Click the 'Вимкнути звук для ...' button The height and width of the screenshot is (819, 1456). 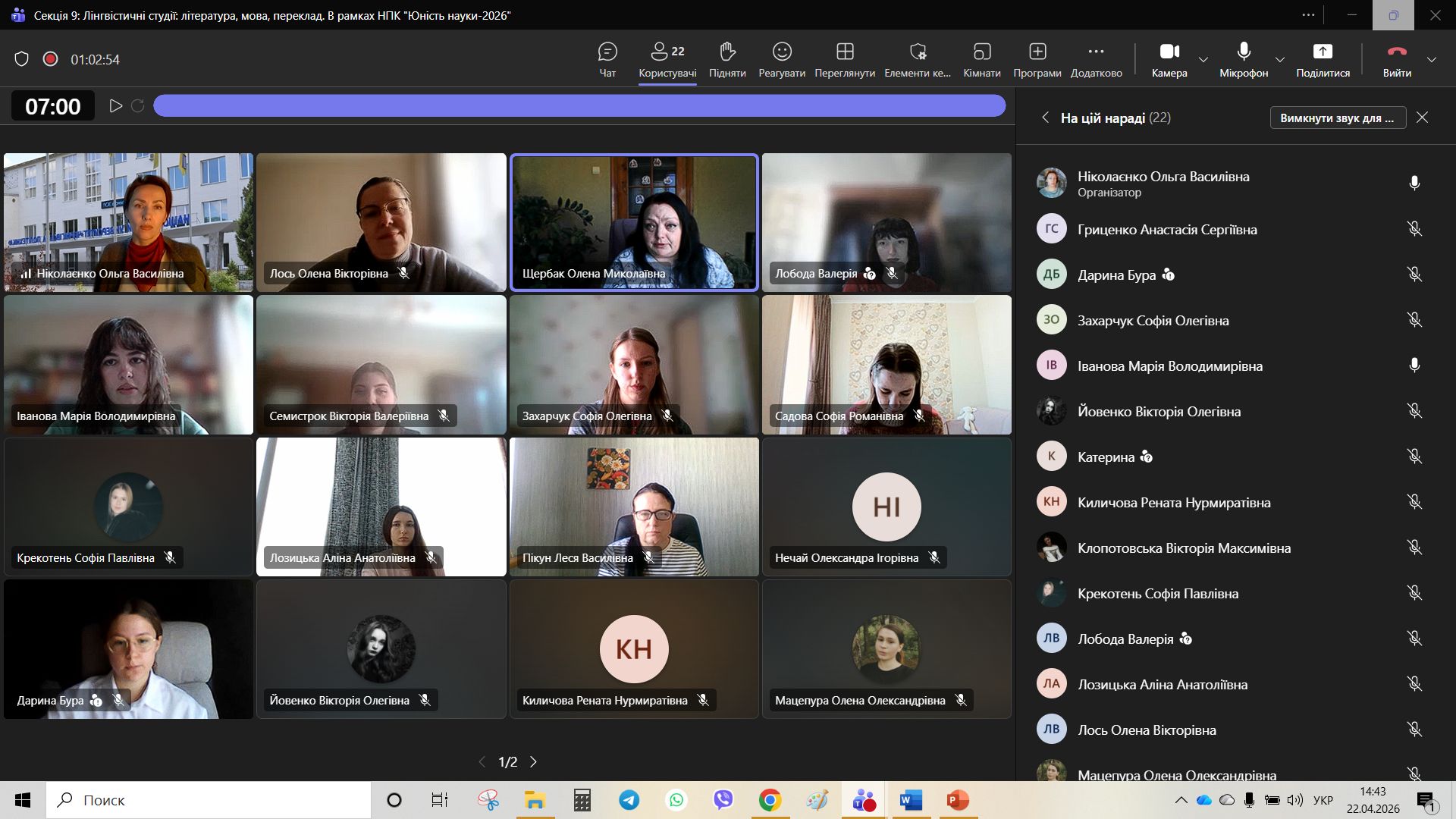pos(1337,118)
